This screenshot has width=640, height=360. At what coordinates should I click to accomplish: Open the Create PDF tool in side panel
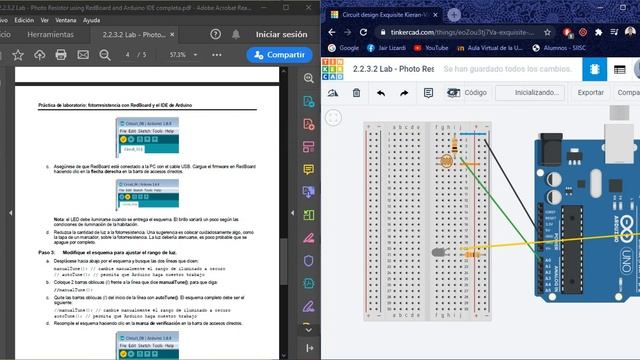(309, 124)
